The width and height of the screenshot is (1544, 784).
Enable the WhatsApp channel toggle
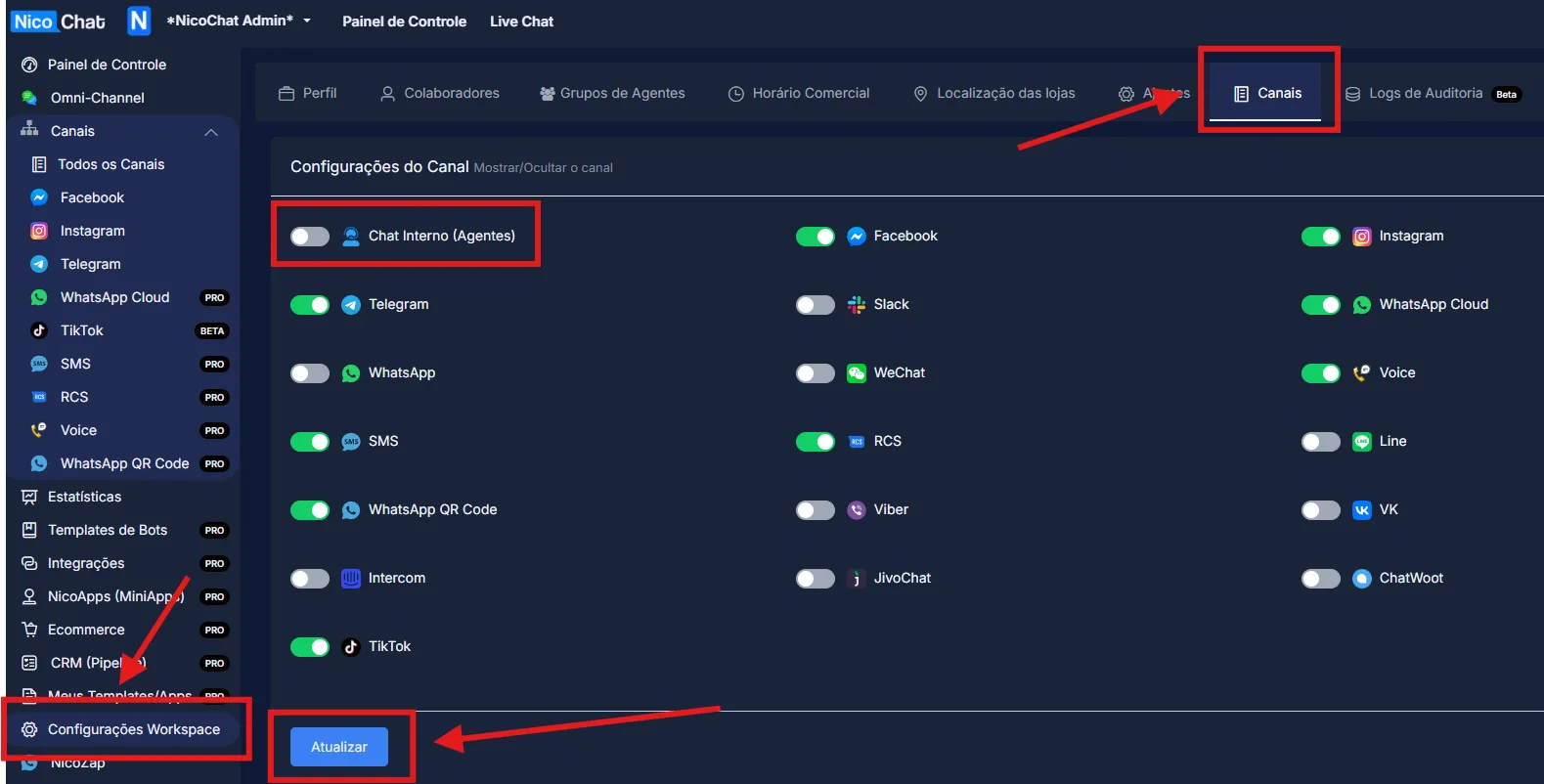[310, 373]
